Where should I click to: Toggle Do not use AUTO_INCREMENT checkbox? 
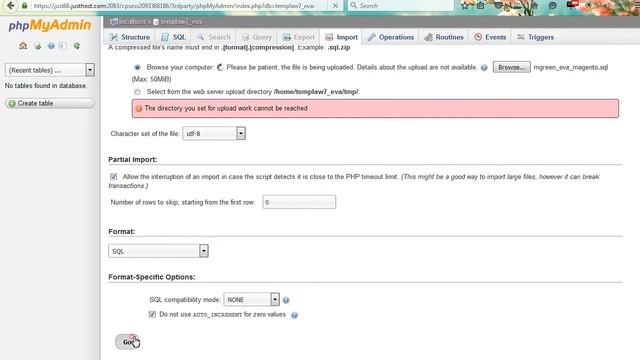[x=152, y=314]
